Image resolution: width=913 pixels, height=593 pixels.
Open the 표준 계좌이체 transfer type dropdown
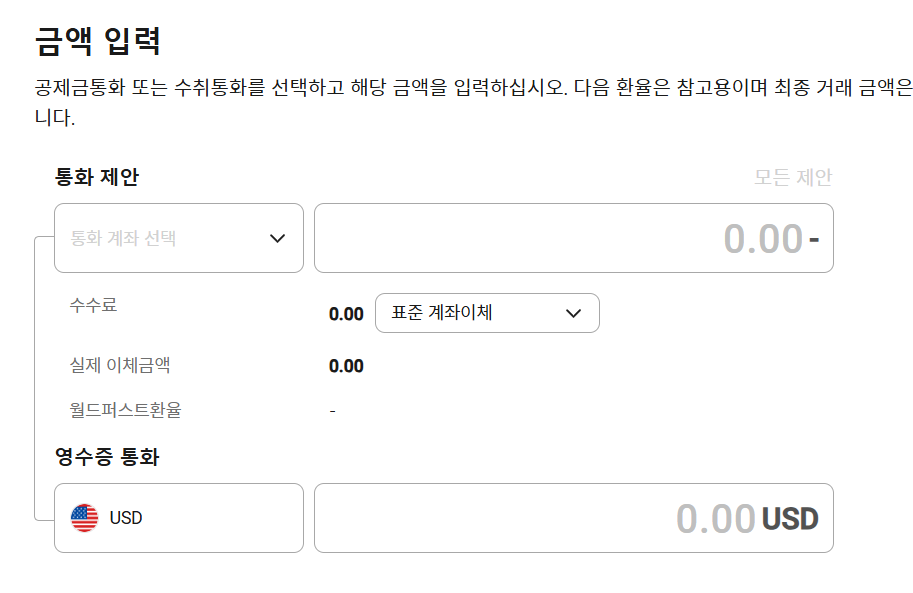click(x=487, y=313)
